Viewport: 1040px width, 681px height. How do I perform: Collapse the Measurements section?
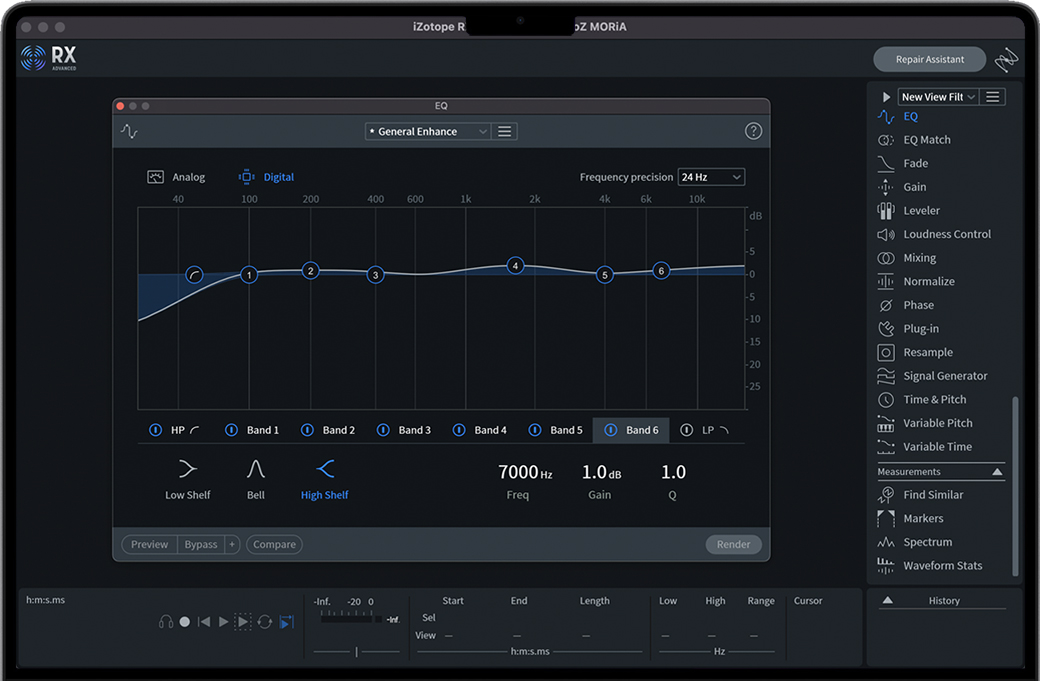coord(997,472)
